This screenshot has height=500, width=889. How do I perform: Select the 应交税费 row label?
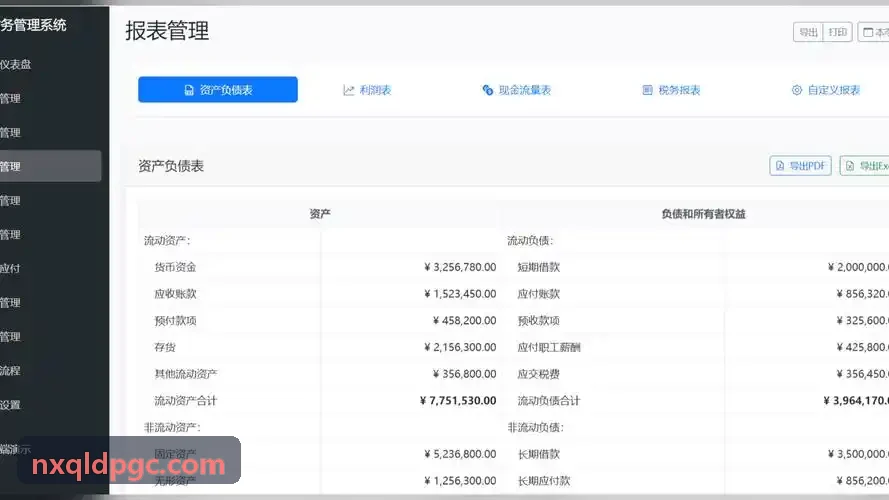[539, 374]
